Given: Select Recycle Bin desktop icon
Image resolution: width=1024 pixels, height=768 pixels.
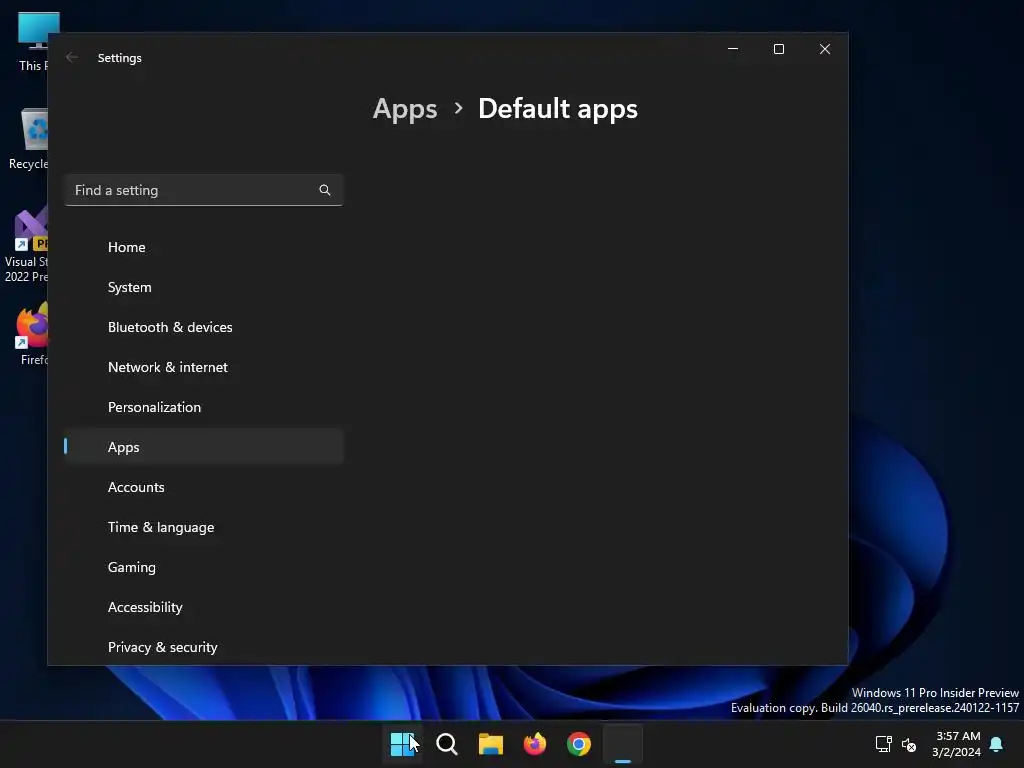Looking at the screenshot, I should [x=27, y=139].
